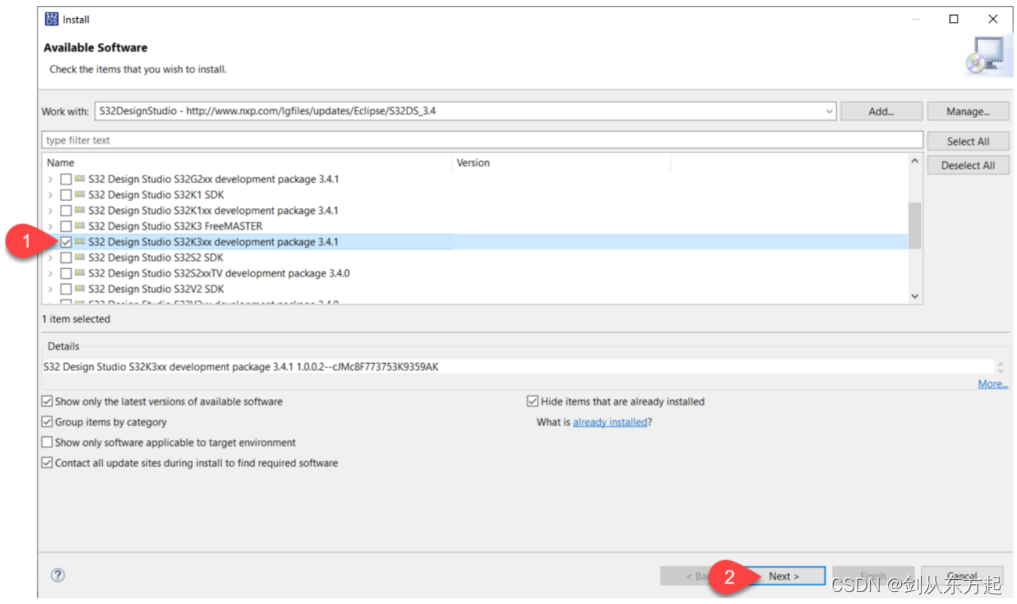This screenshot has width=1017, height=604.
Task: Click category icon of S32K3 FreeMASTER
Action: click(80, 225)
